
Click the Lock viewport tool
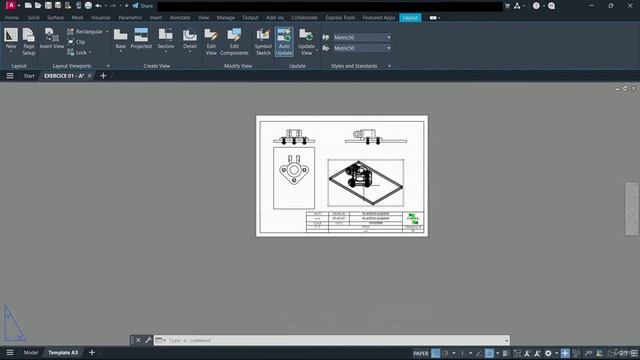pos(77,53)
